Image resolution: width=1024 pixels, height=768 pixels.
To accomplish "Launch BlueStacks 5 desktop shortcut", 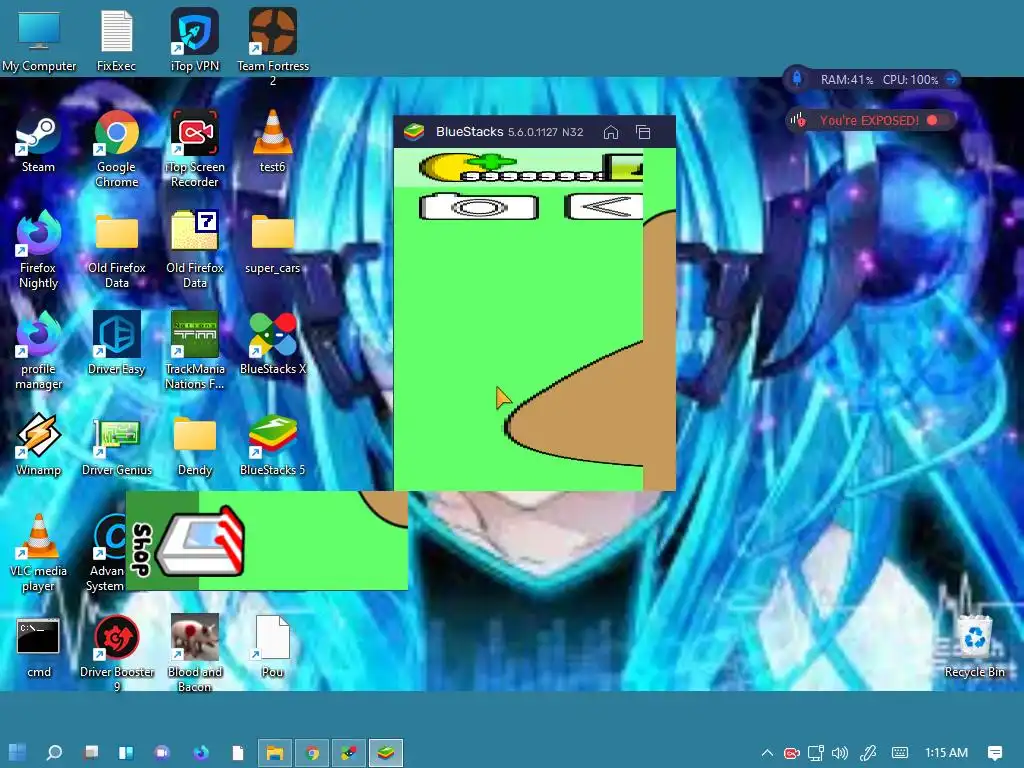I will (272, 445).
